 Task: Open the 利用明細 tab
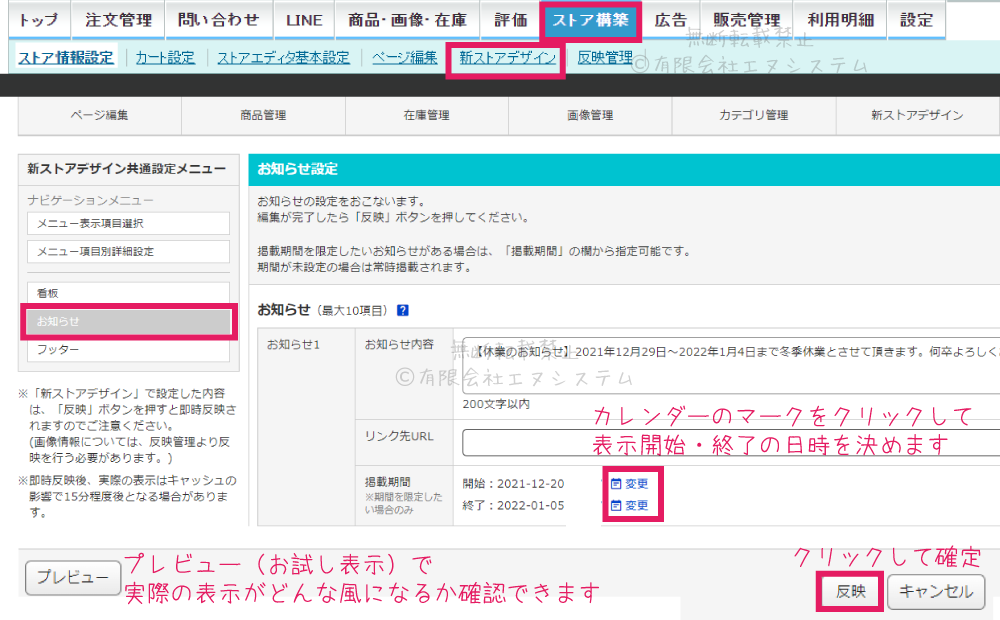click(x=841, y=20)
